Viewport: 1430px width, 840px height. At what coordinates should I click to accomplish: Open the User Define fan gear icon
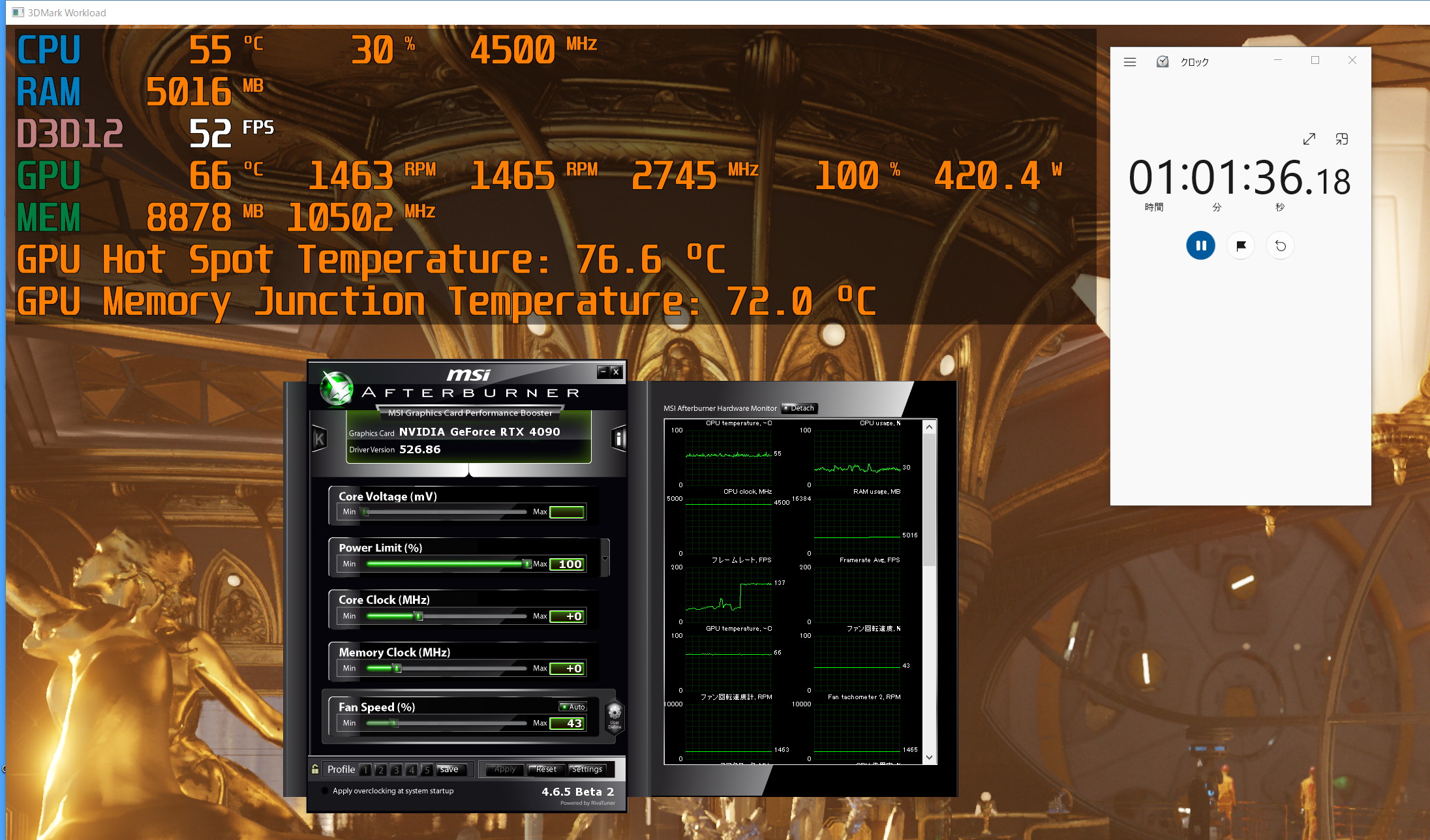(615, 717)
